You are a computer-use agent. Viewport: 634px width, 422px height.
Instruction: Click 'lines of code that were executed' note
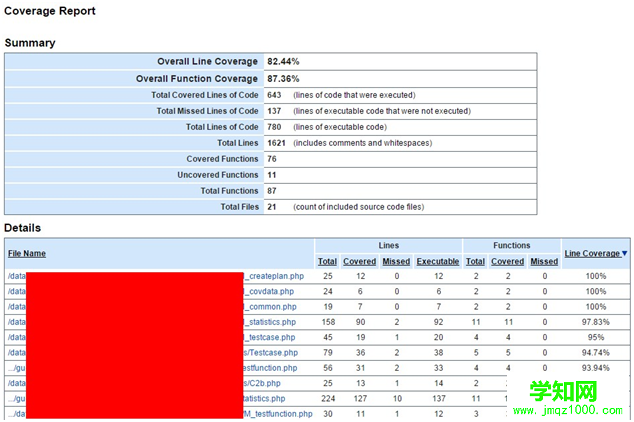click(x=354, y=95)
